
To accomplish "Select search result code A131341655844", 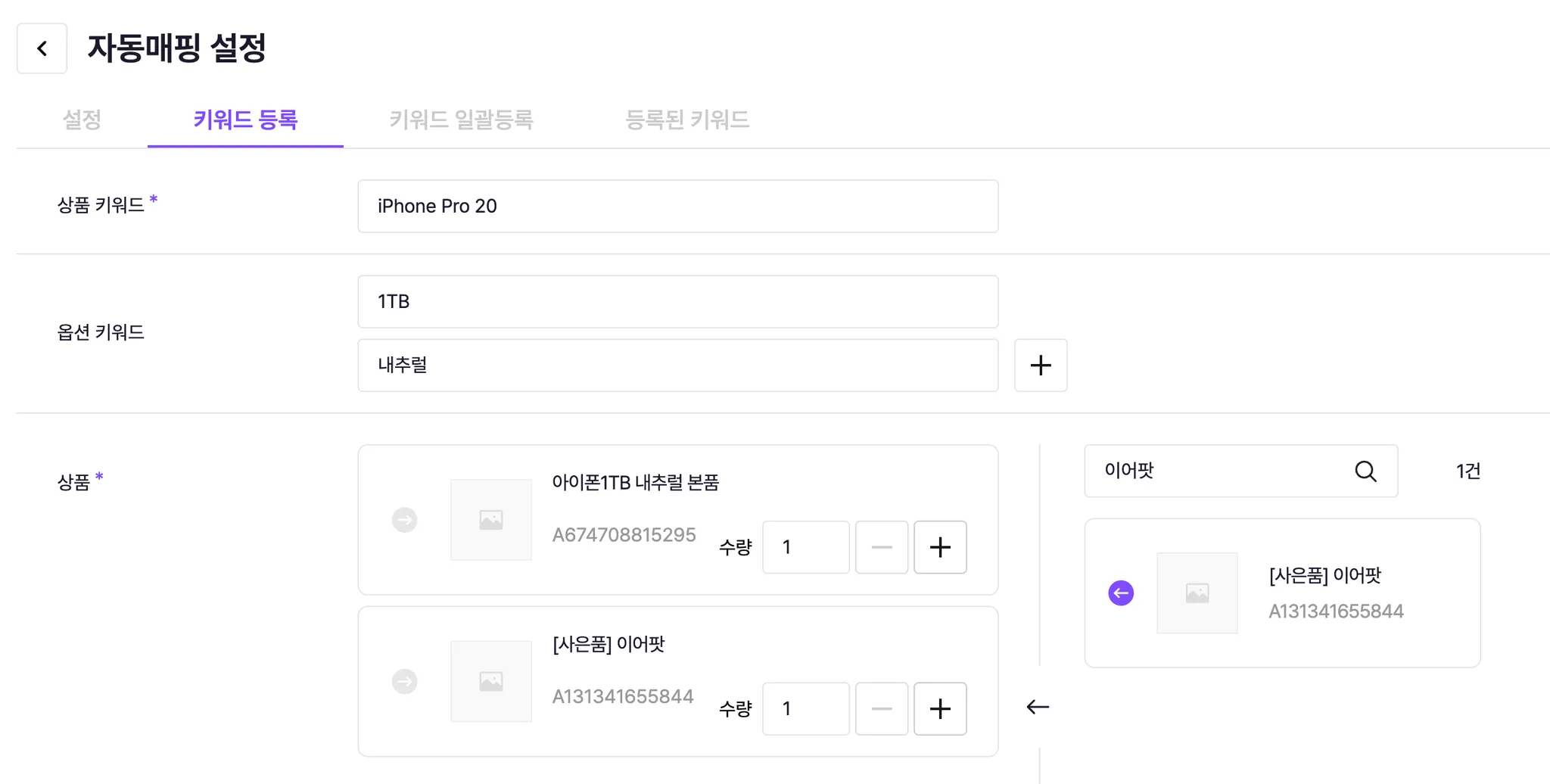I will pyautogui.click(x=1336, y=611).
